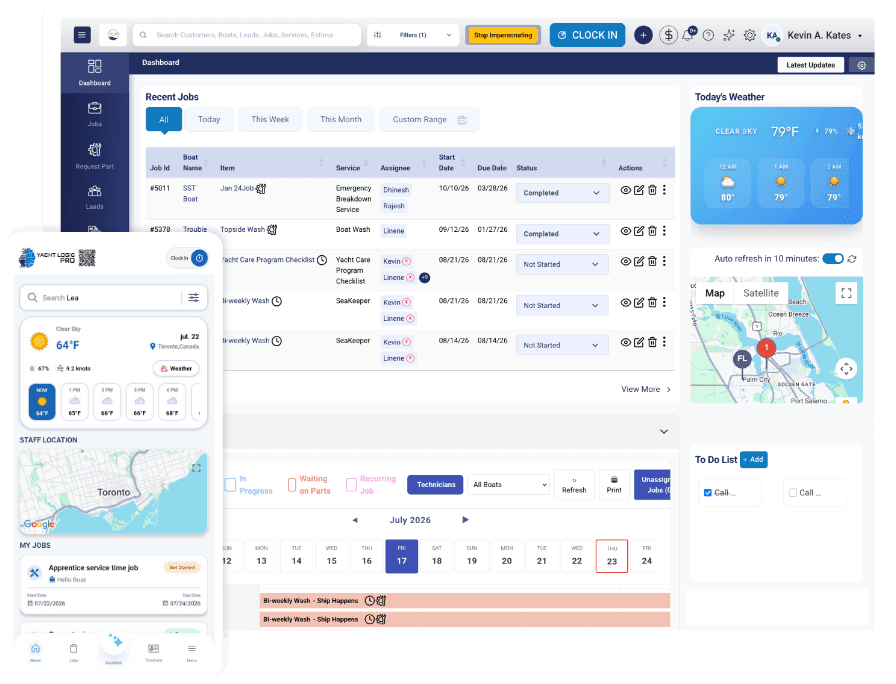Open the status dropdown for job #5011
This screenshot has width=896, height=684.
coord(562,193)
